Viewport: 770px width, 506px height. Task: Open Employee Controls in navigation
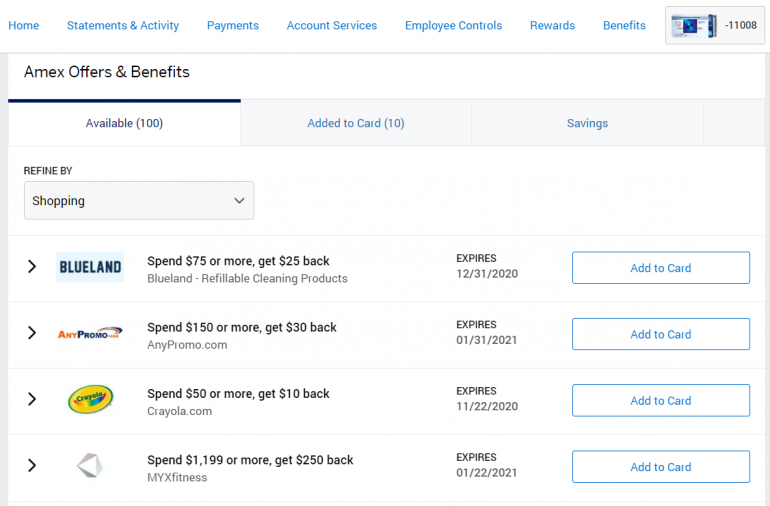click(x=453, y=25)
